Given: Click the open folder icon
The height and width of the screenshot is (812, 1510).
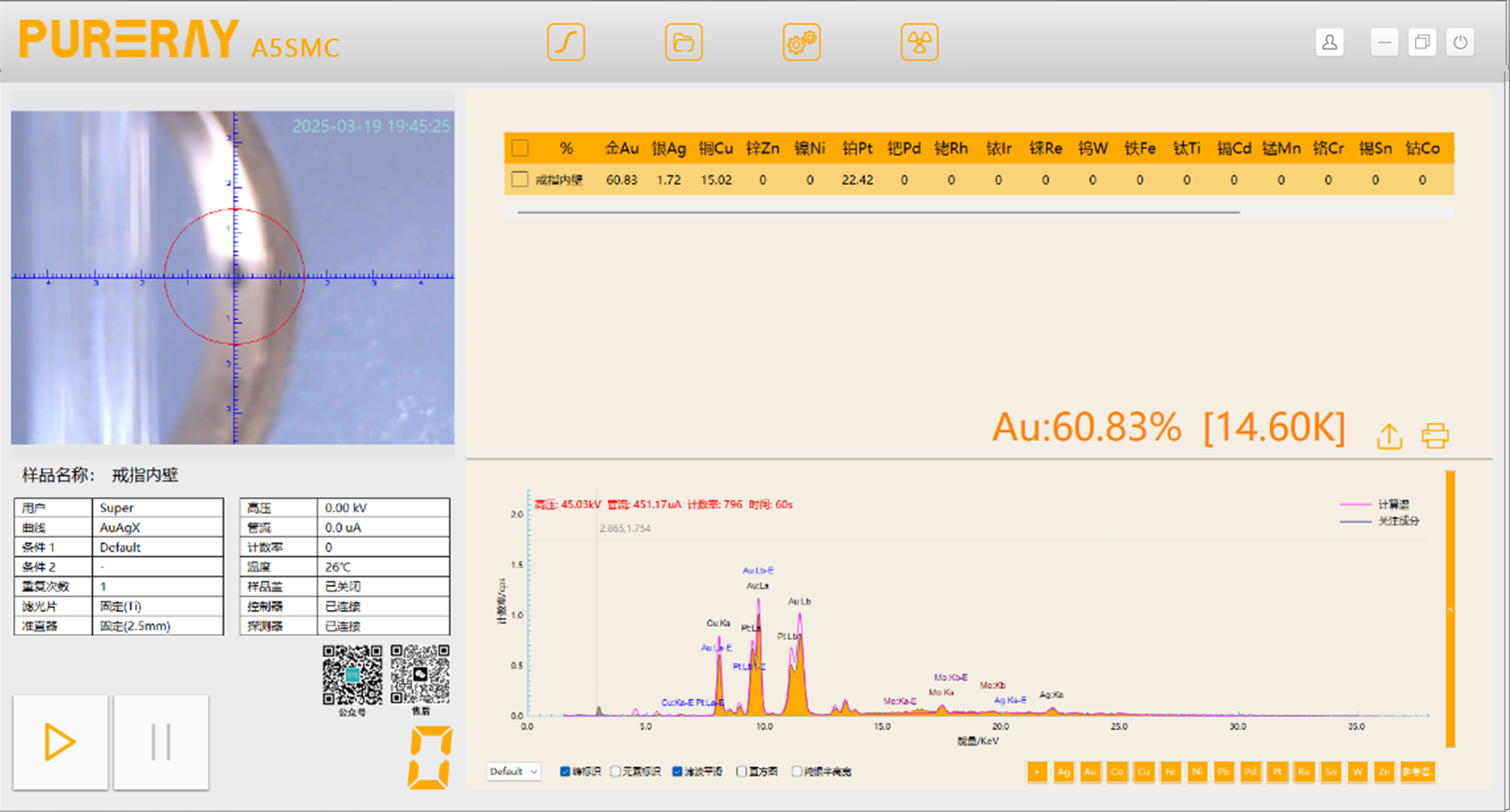Looking at the screenshot, I should pyautogui.click(x=683, y=42).
